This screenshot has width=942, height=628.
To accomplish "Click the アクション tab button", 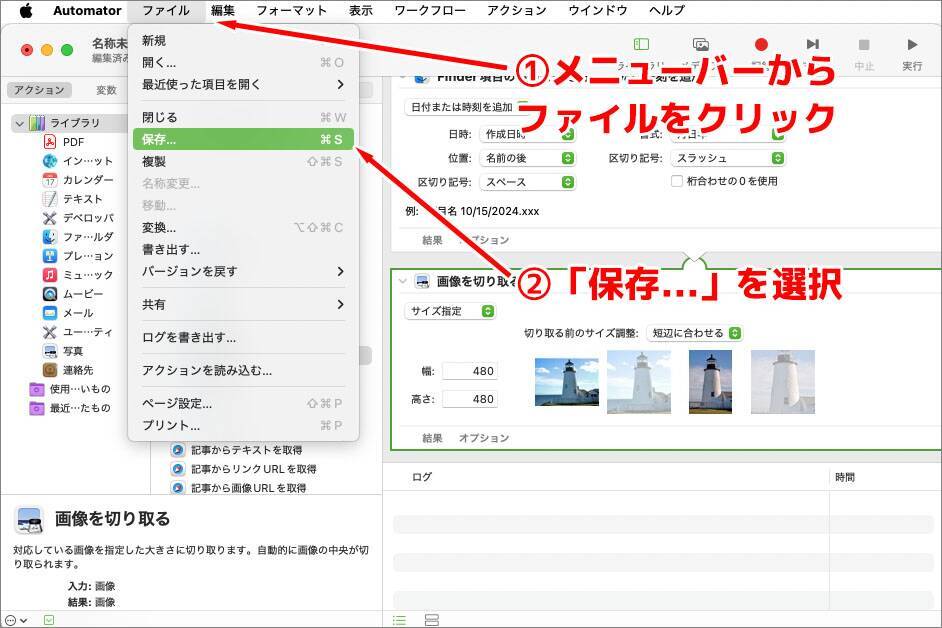I will point(39,90).
